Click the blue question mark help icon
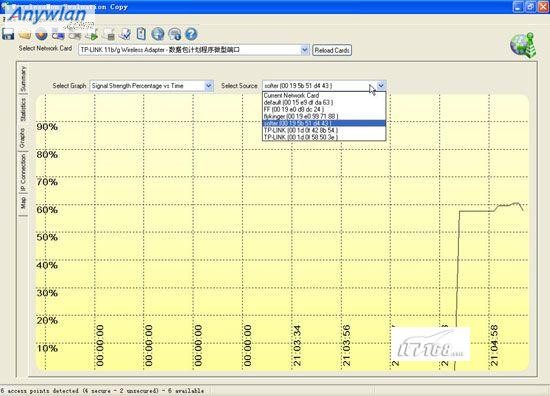 tap(191, 34)
